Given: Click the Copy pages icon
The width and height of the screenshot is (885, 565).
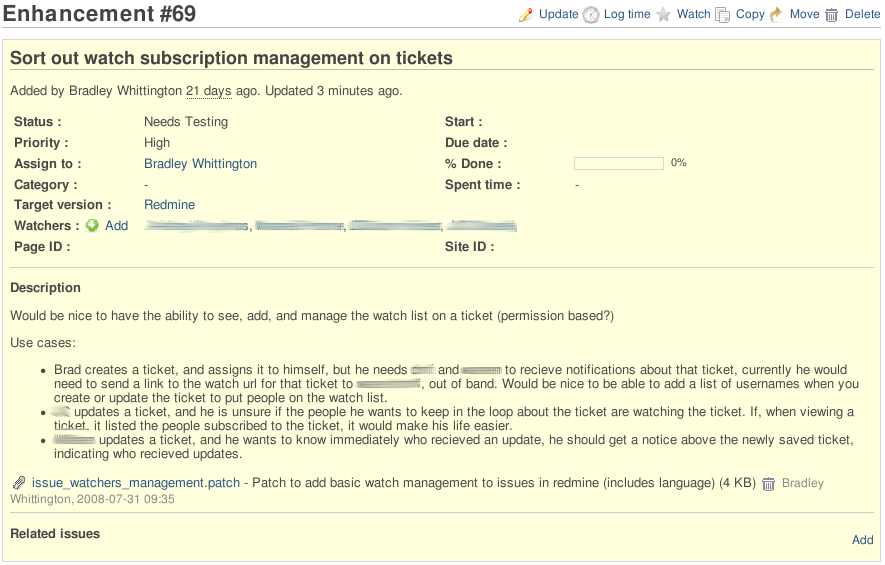Looking at the screenshot, I should [x=723, y=15].
